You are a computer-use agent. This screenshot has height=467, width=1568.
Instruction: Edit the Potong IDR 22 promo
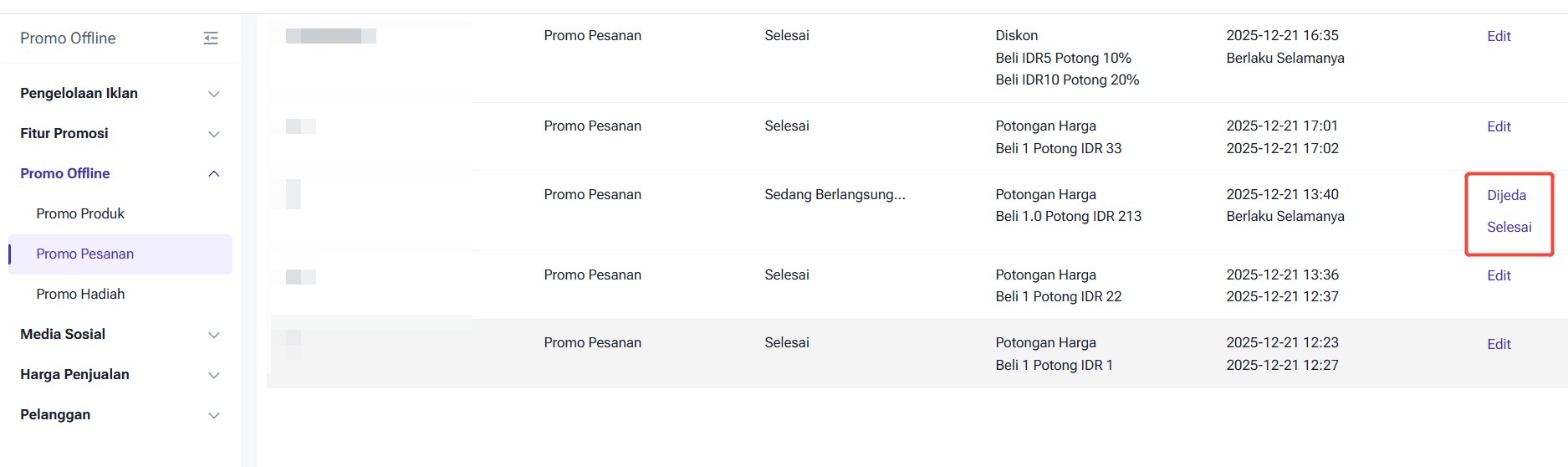point(1499,276)
